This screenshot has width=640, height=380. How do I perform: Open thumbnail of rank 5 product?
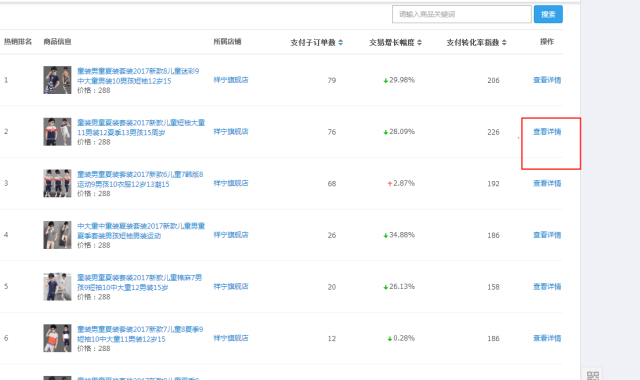58,287
